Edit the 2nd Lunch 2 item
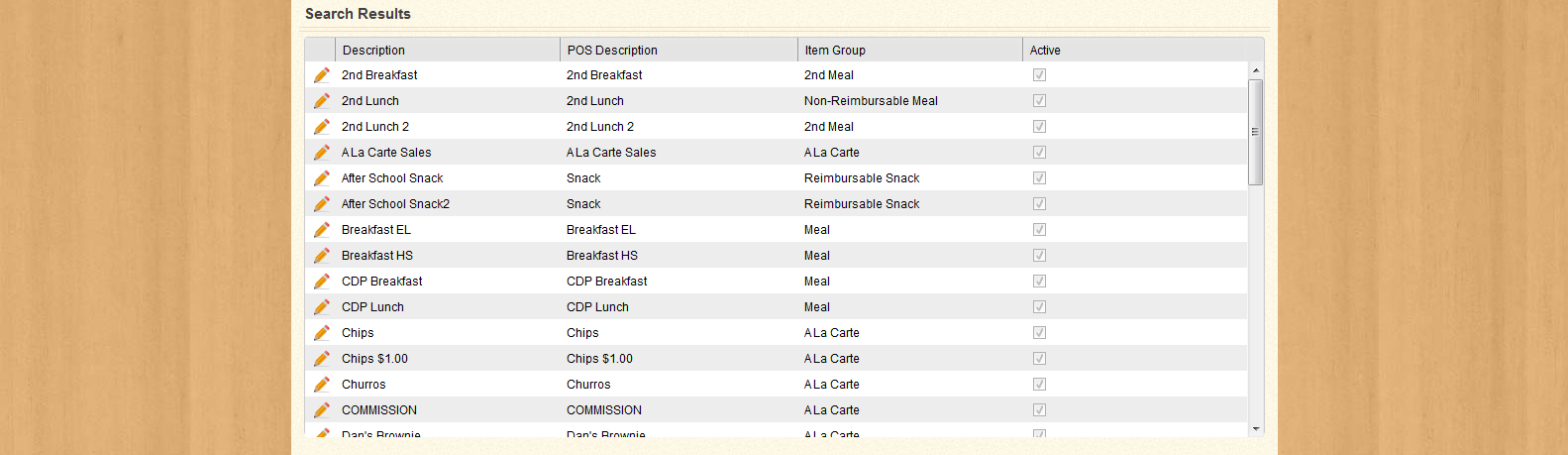1568x455 pixels. point(321,127)
